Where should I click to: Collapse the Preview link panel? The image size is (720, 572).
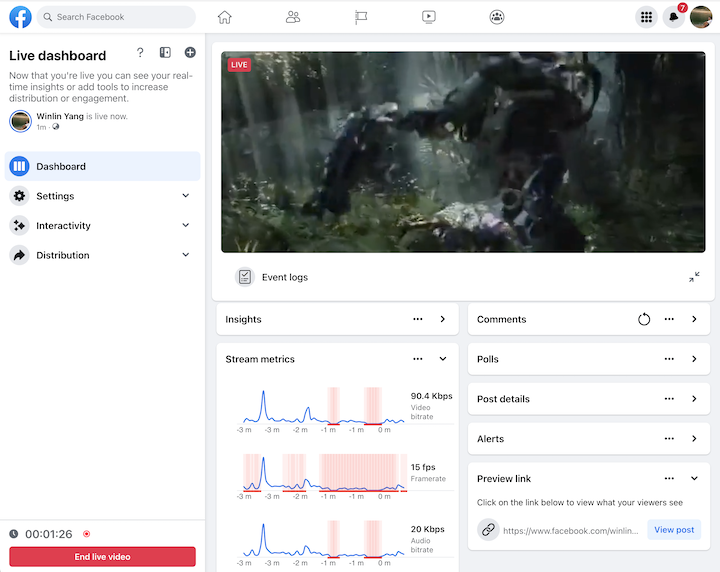point(694,478)
